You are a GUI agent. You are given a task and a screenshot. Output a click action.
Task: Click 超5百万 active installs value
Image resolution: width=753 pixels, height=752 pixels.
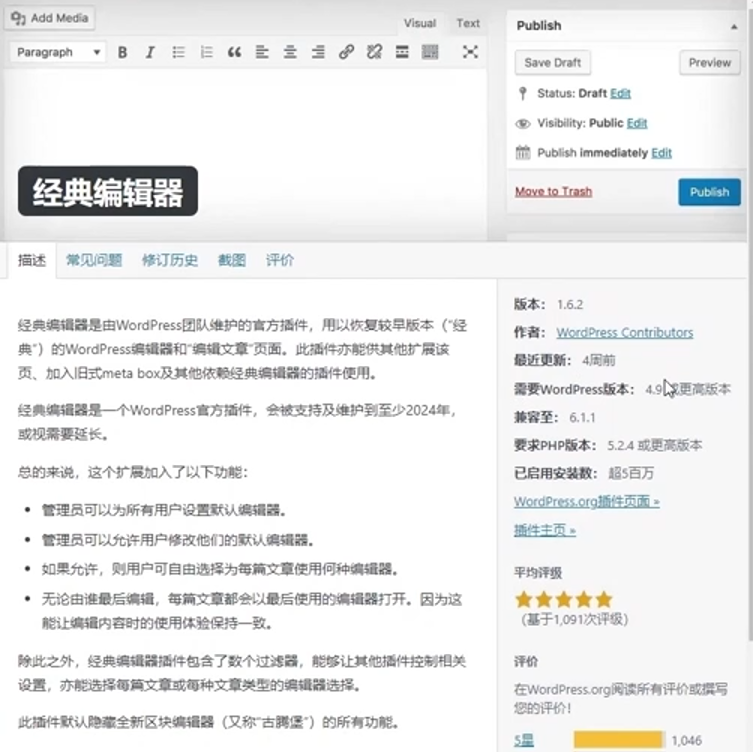[631, 473]
